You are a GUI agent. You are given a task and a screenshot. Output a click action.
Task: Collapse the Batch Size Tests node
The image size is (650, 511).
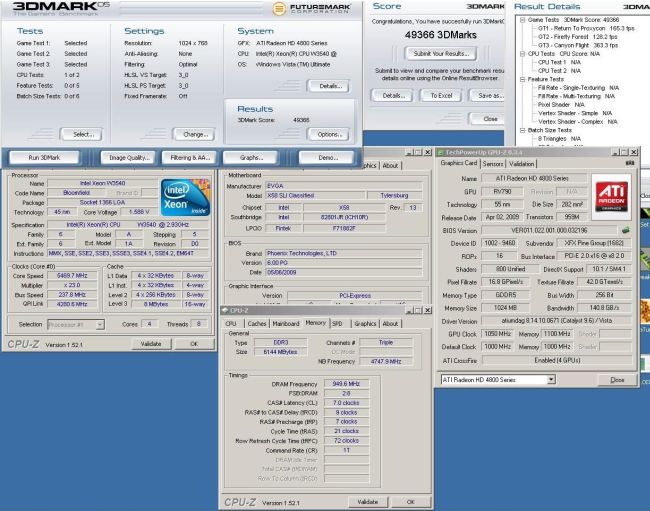[x=522, y=130]
